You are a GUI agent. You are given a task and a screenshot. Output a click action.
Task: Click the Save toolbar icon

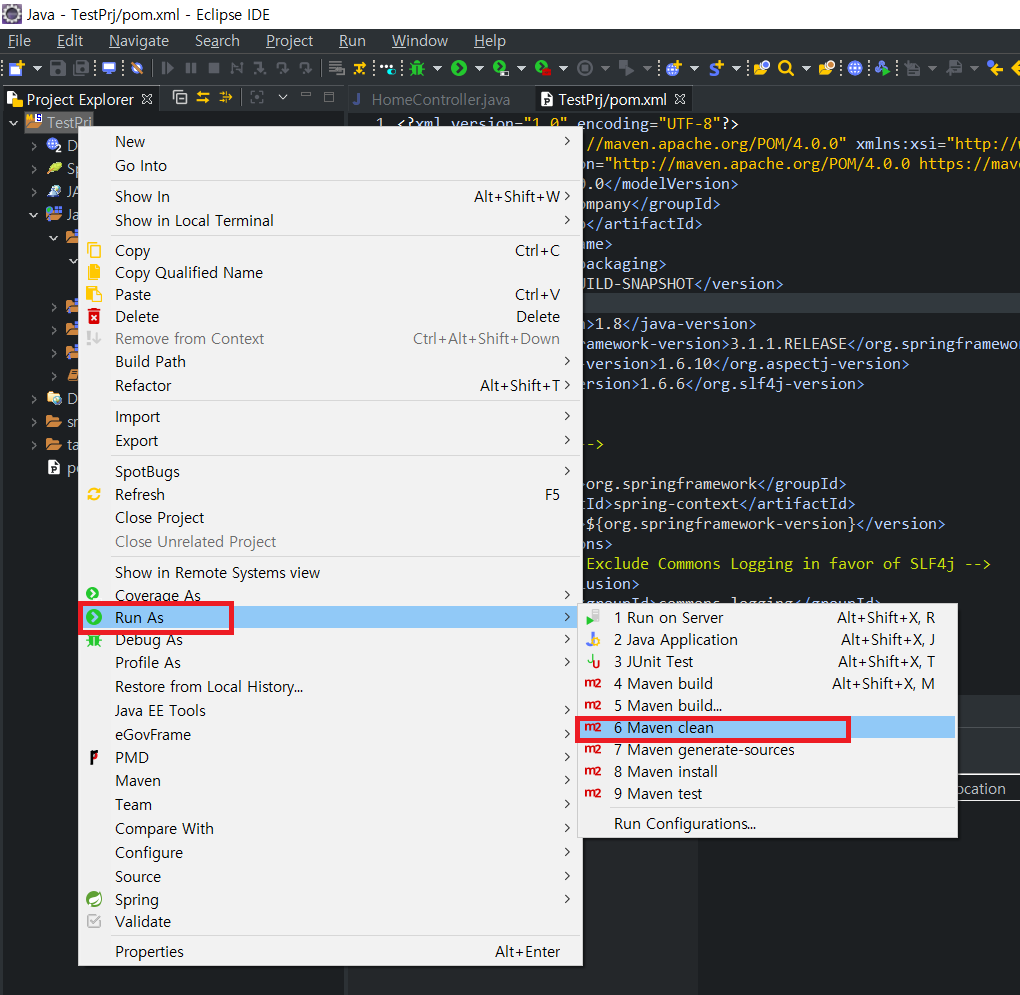[x=58, y=68]
